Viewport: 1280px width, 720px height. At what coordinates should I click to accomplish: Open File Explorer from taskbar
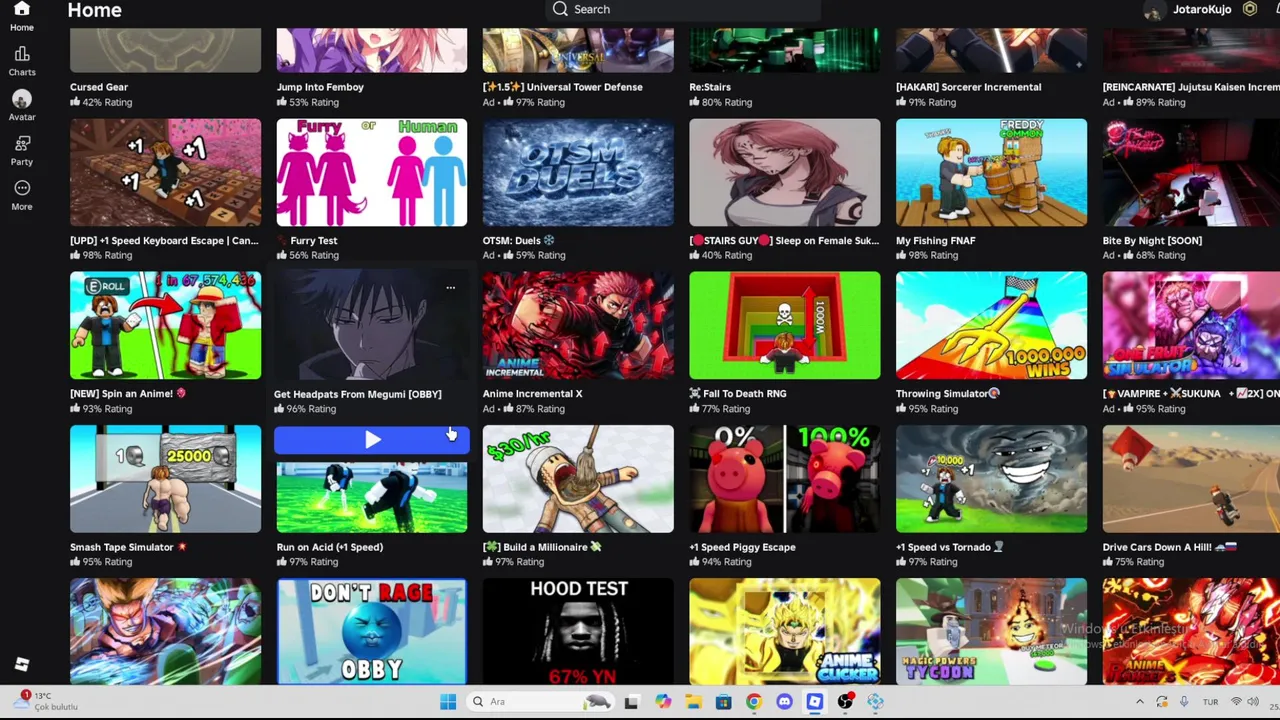[693, 702]
